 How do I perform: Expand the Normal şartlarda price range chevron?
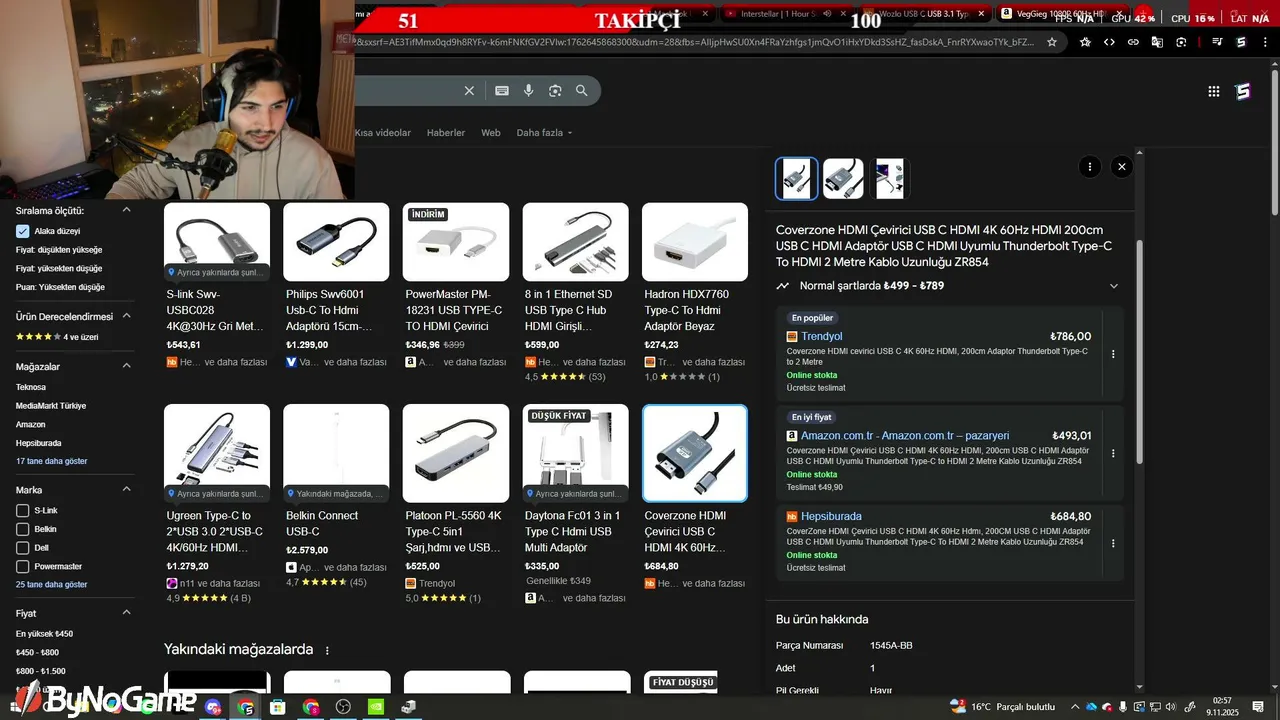pos(1114,286)
